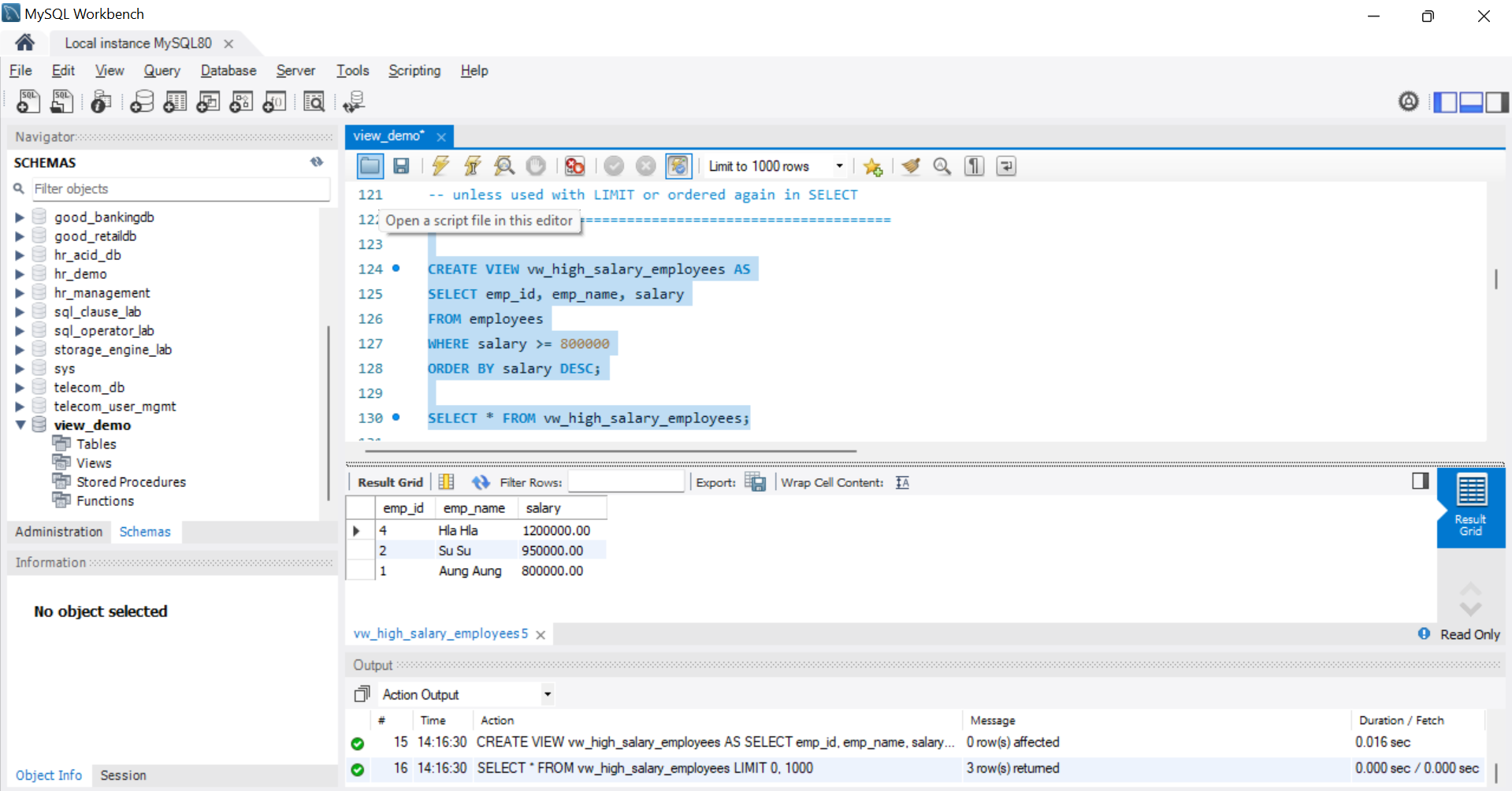Create a new schema in connected server

tap(142, 102)
